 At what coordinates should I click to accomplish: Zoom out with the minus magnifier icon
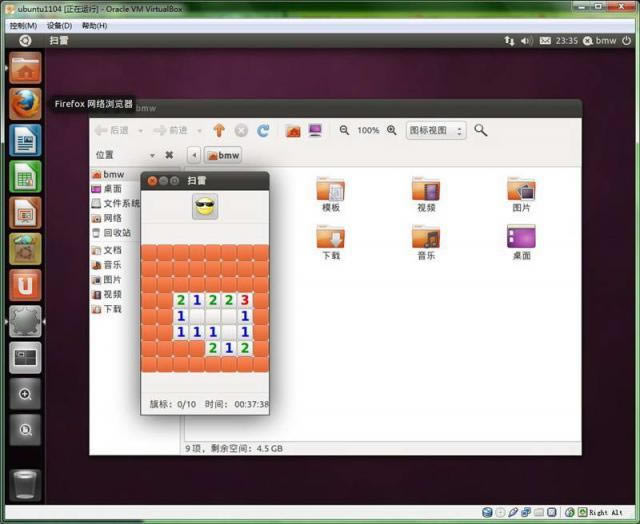344,130
